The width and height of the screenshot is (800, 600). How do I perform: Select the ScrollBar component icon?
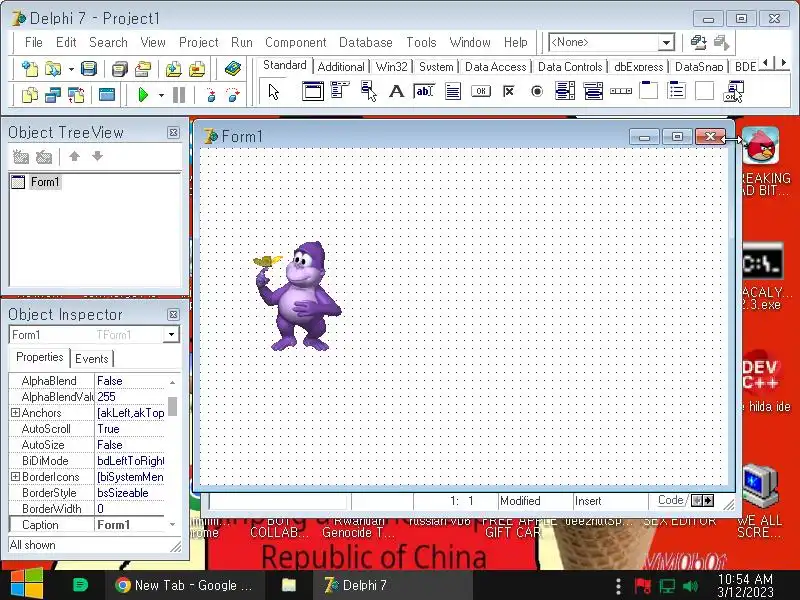pyautogui.click(x=621, y=91)
